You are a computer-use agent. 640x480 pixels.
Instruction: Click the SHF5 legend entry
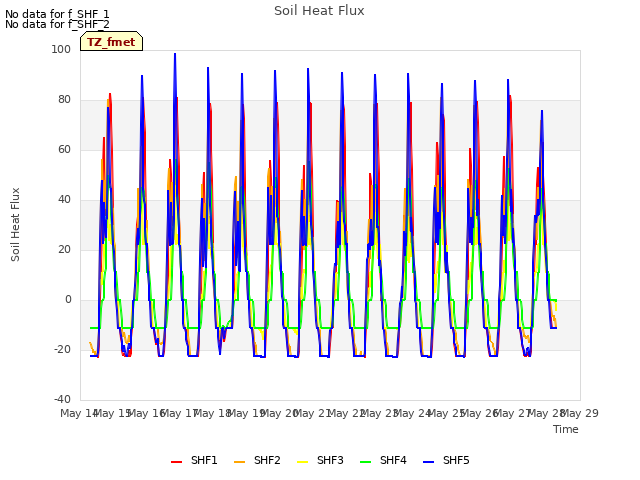coord(446,460)
